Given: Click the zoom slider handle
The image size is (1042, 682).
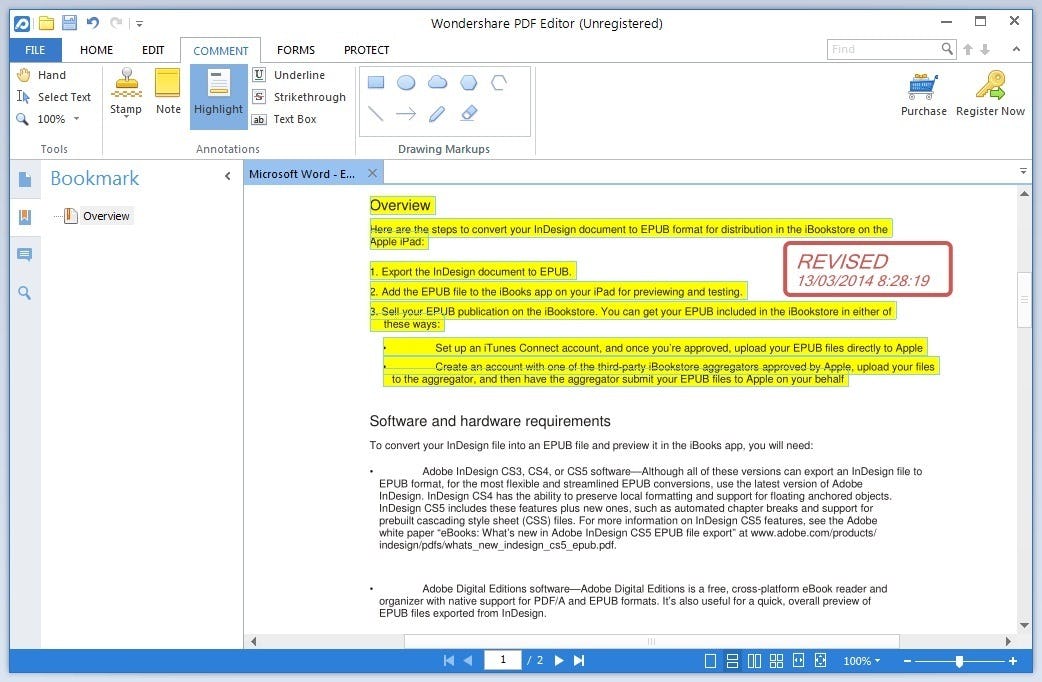Looking at the screenshot, I should 959,661.
